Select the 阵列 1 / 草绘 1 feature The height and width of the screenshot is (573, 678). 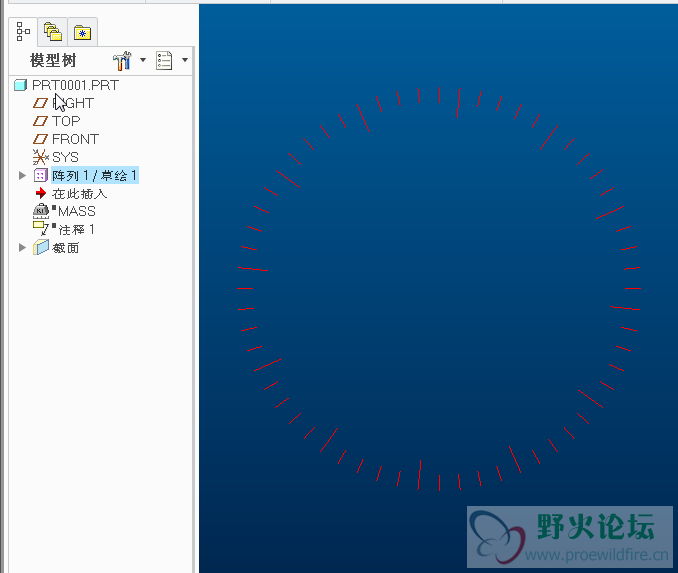95,175
